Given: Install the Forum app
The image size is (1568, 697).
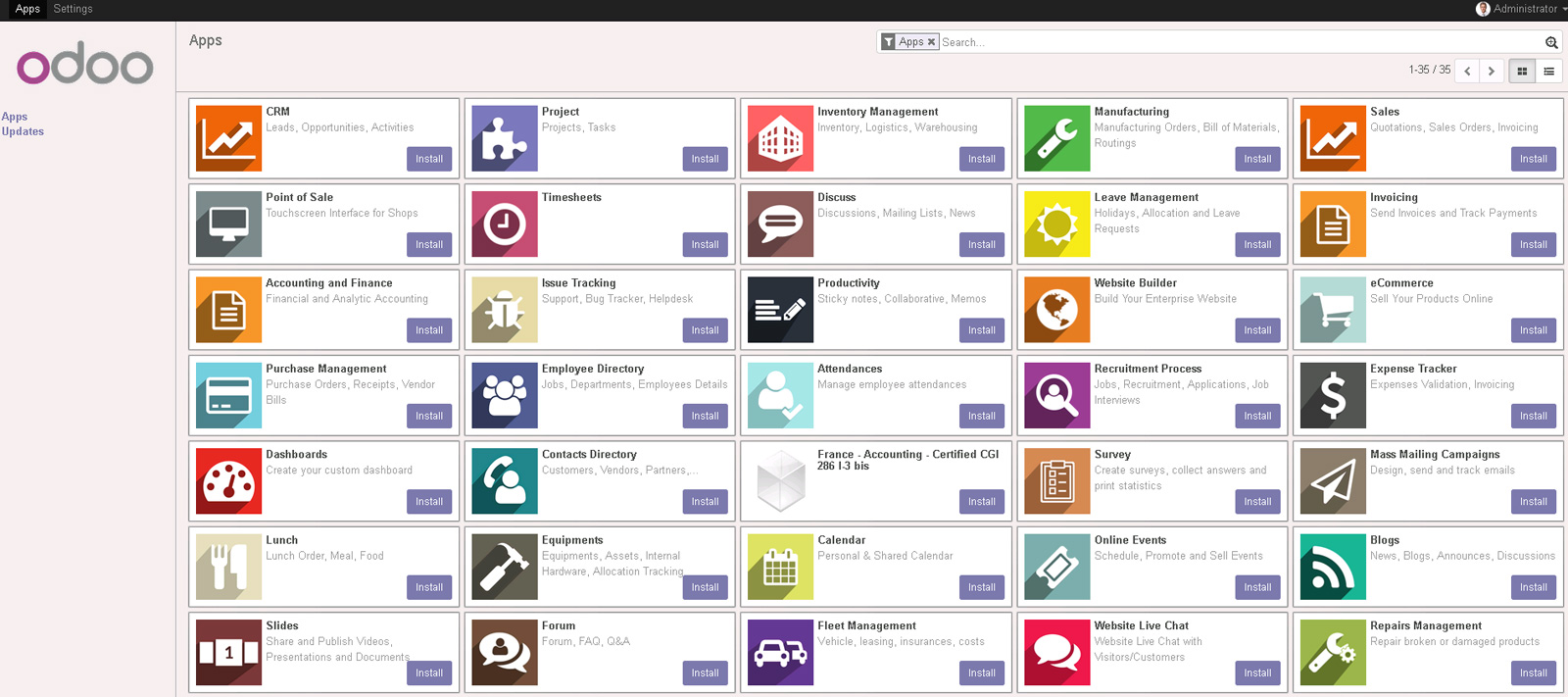Looking at the screenshot, I should [x=706, y=672].
